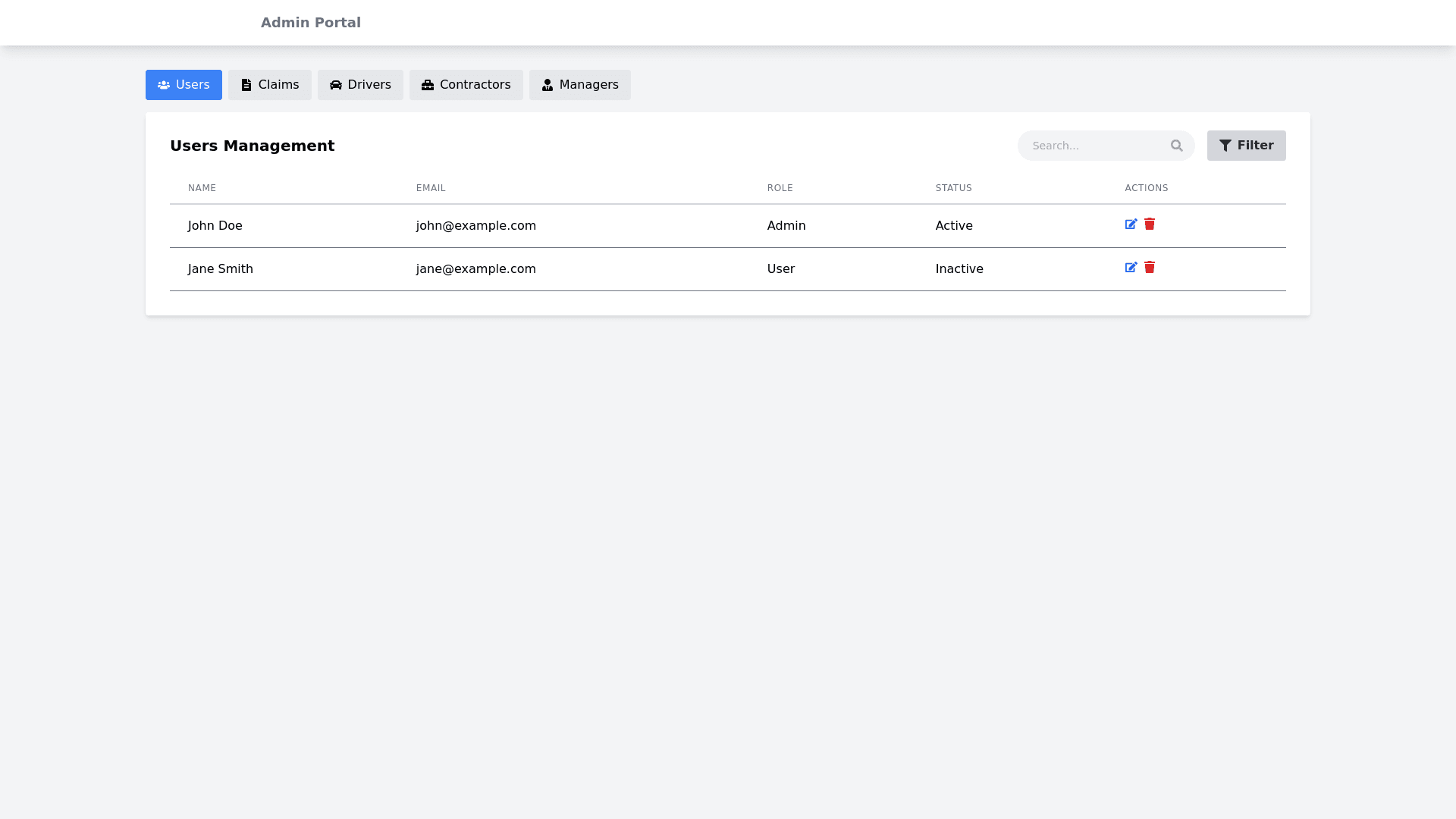Click the Admin Portal title
Image resolution: width=1456 pixels, height=819 pixels.
coord(311,23)
